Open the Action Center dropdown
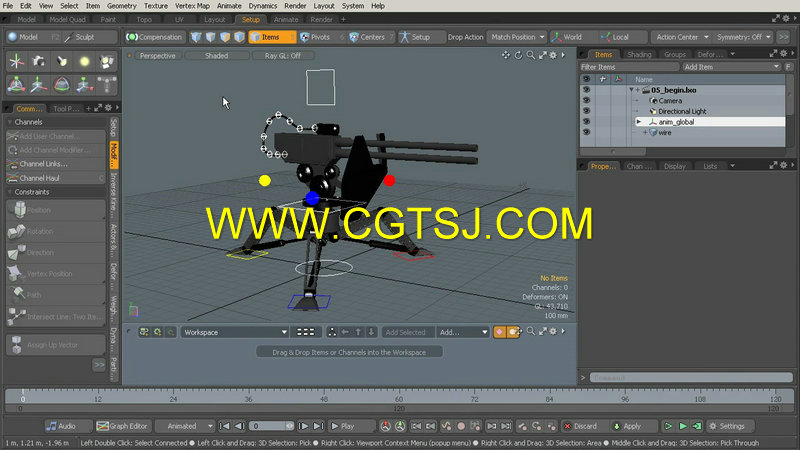 coord(681,37)
